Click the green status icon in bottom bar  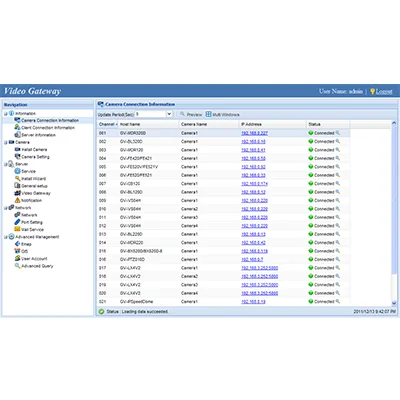(x=101, y=311)
